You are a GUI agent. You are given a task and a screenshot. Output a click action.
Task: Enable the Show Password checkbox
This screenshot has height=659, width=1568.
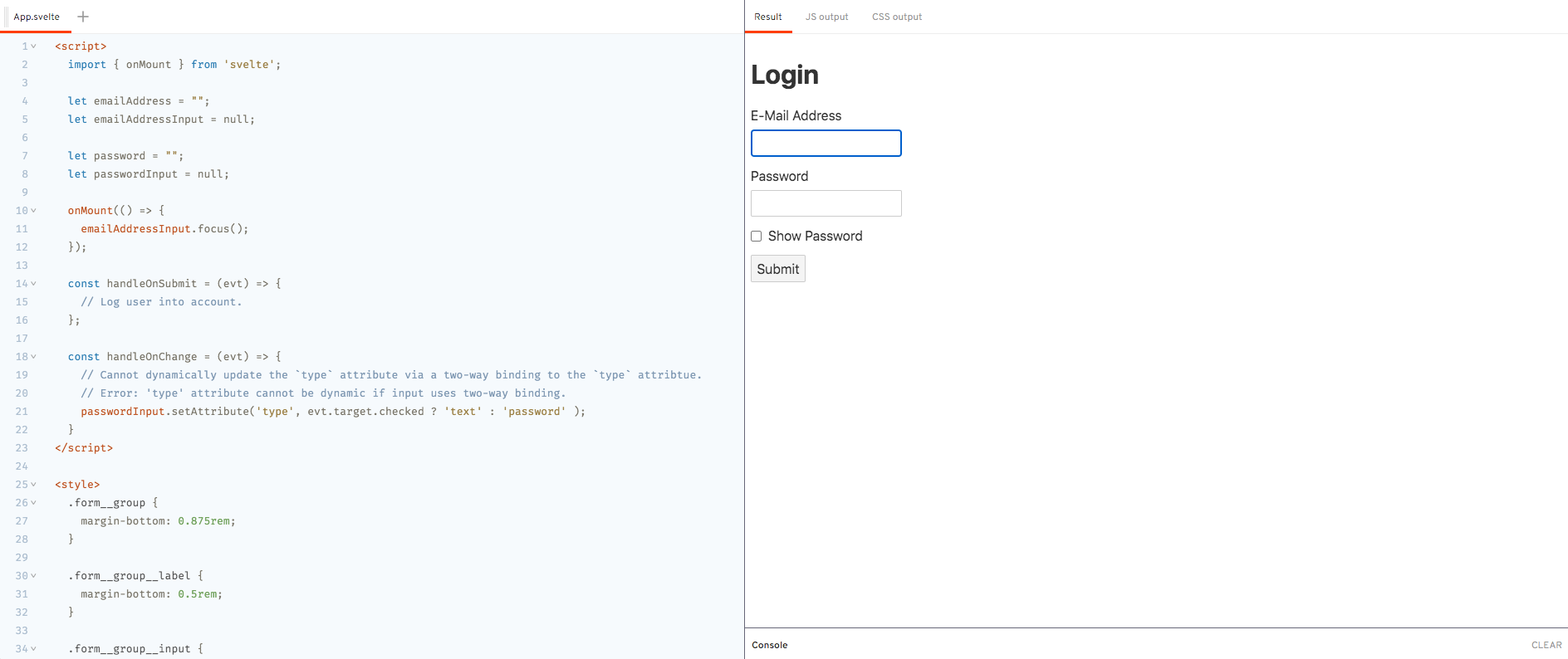757,237
